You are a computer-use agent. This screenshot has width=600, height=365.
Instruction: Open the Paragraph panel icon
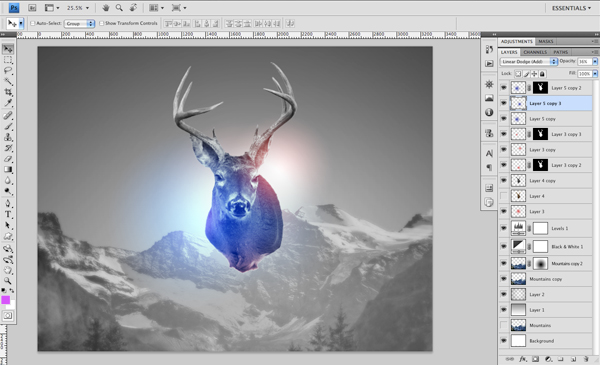(x=489, y=167)
